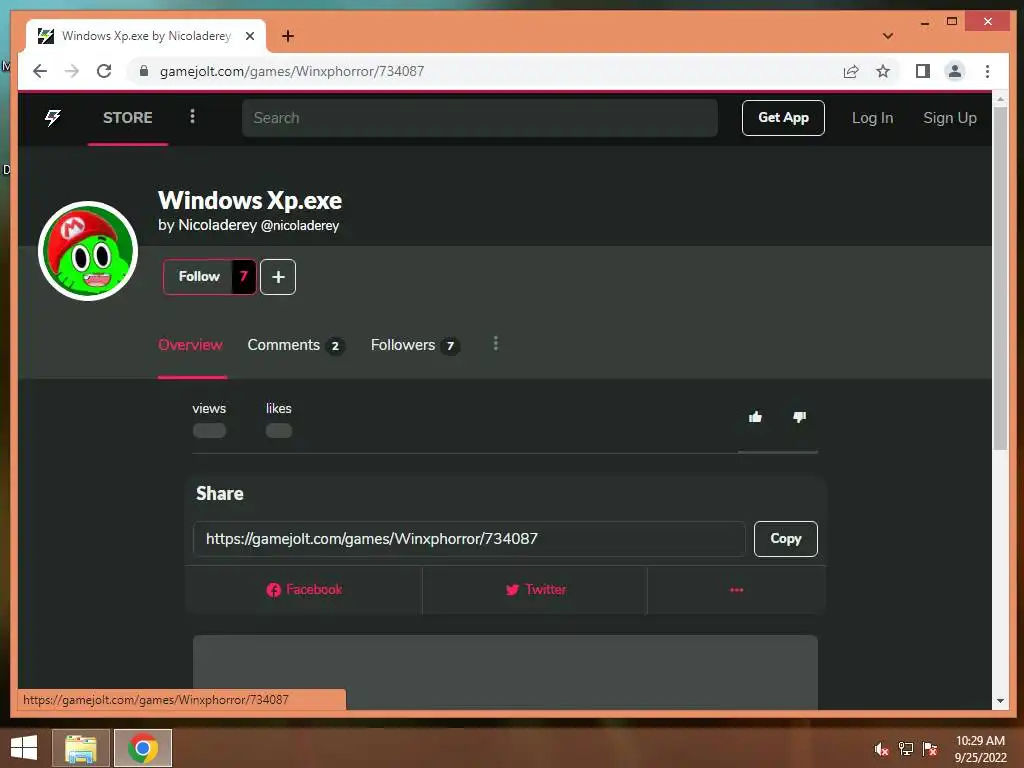Screen dimensions: 1024x768
Task: Maximize the Chrome window
Action: [x=952, y=22]
